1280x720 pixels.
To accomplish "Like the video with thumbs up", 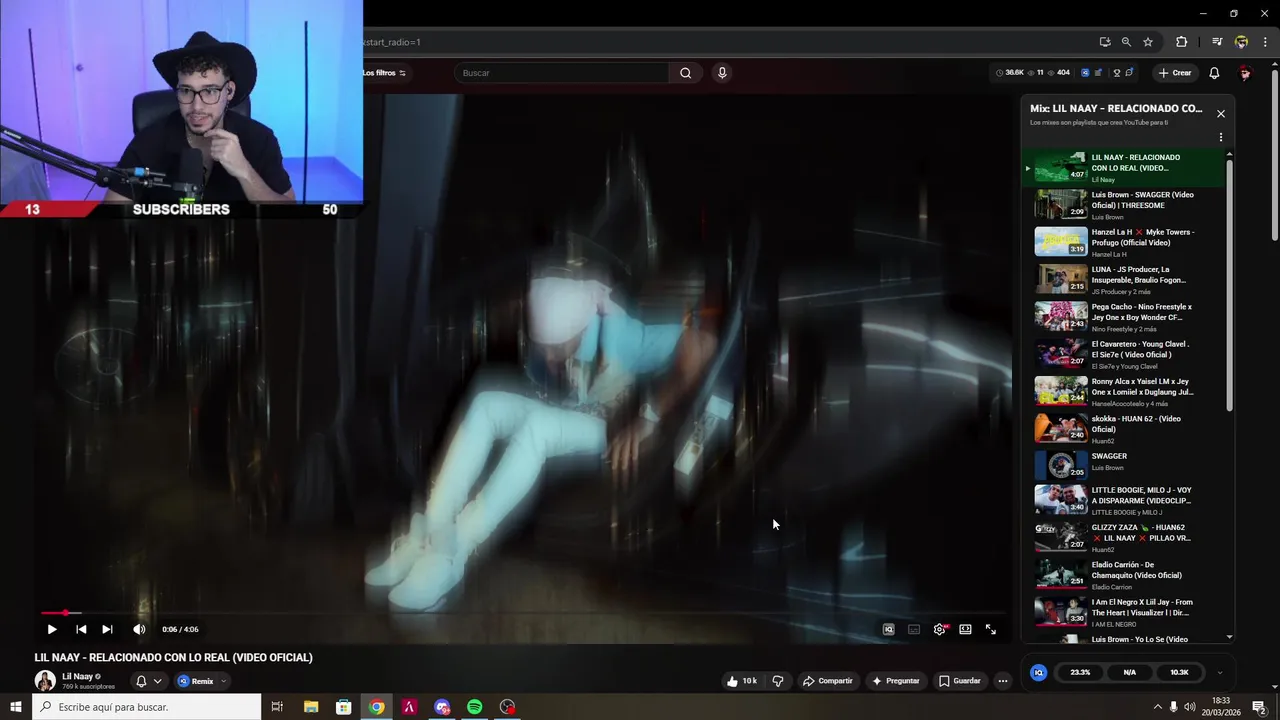I will 741,681.
